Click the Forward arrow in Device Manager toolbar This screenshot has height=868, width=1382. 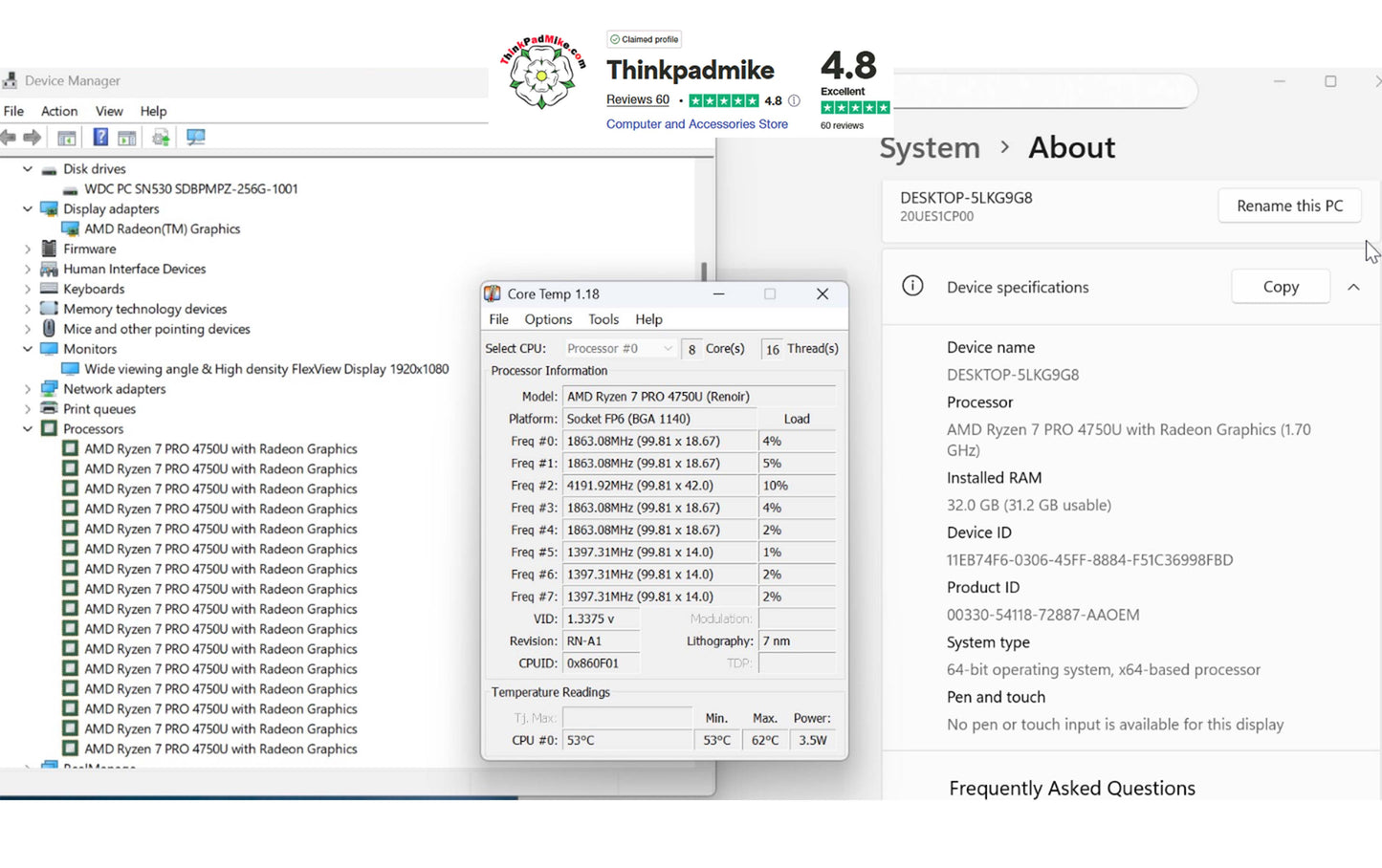pos(33,138)
